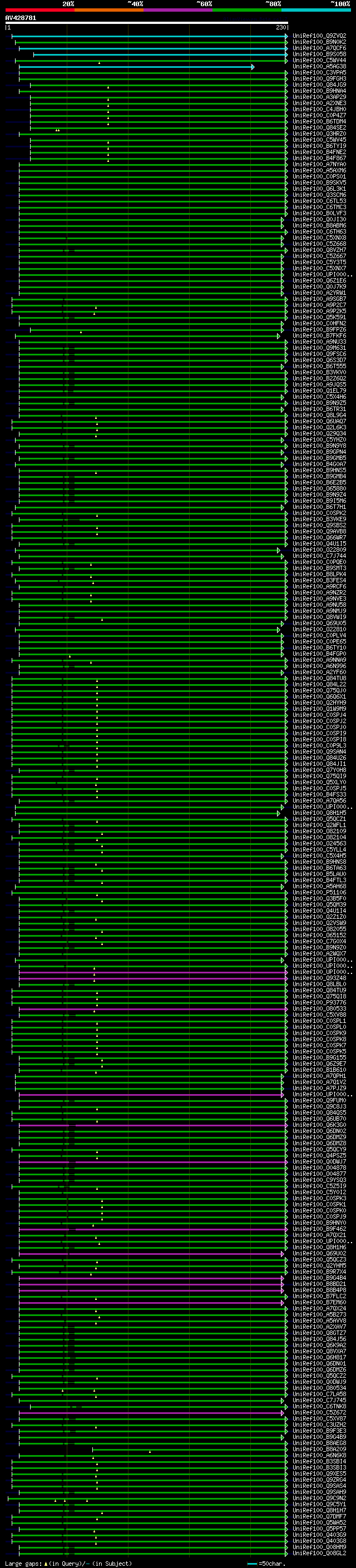Click label UniRef100_Q29Q34
The width and height of the screenshot is (356, 1568).
click(319, 434)
